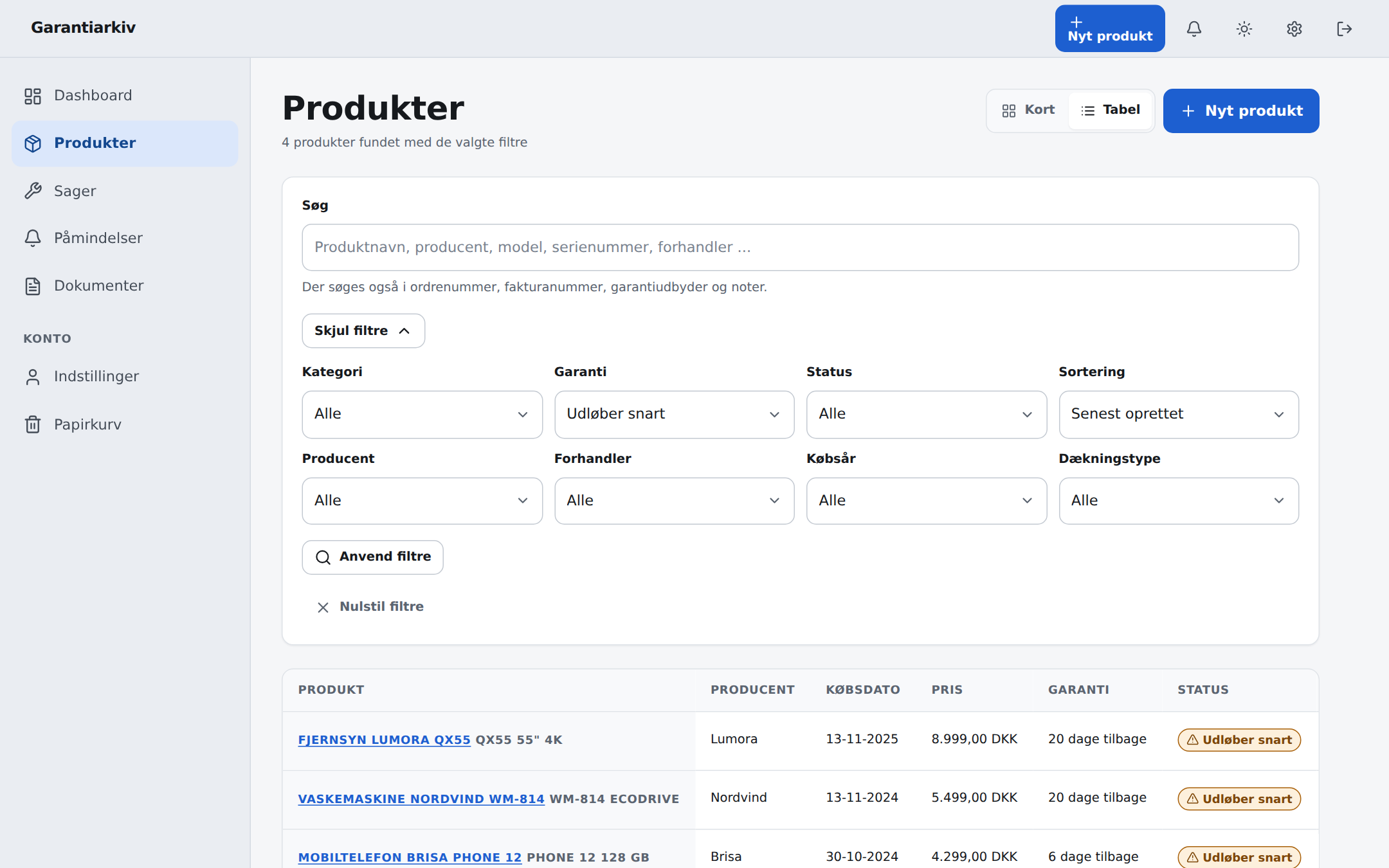Viewport: 1389px width, 868px height.
Task: Open Dokumenter in sidebar
Action: pyautogui.click(x=125, y=286)
